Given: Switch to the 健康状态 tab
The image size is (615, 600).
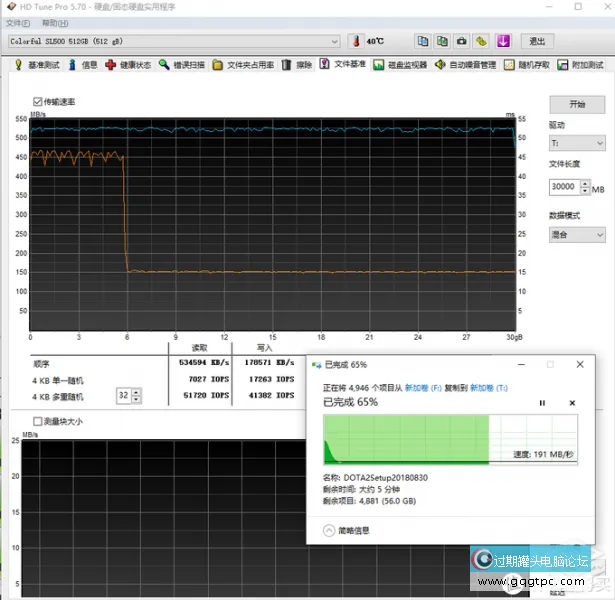Looking at the screenshot, I should [128, 65].
